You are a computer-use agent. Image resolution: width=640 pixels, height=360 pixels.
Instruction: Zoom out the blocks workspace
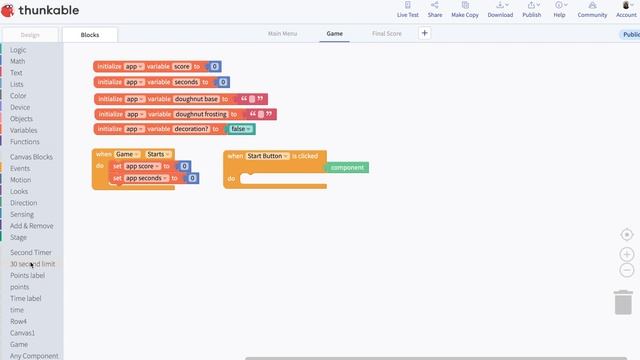click(x=627, y=270)
